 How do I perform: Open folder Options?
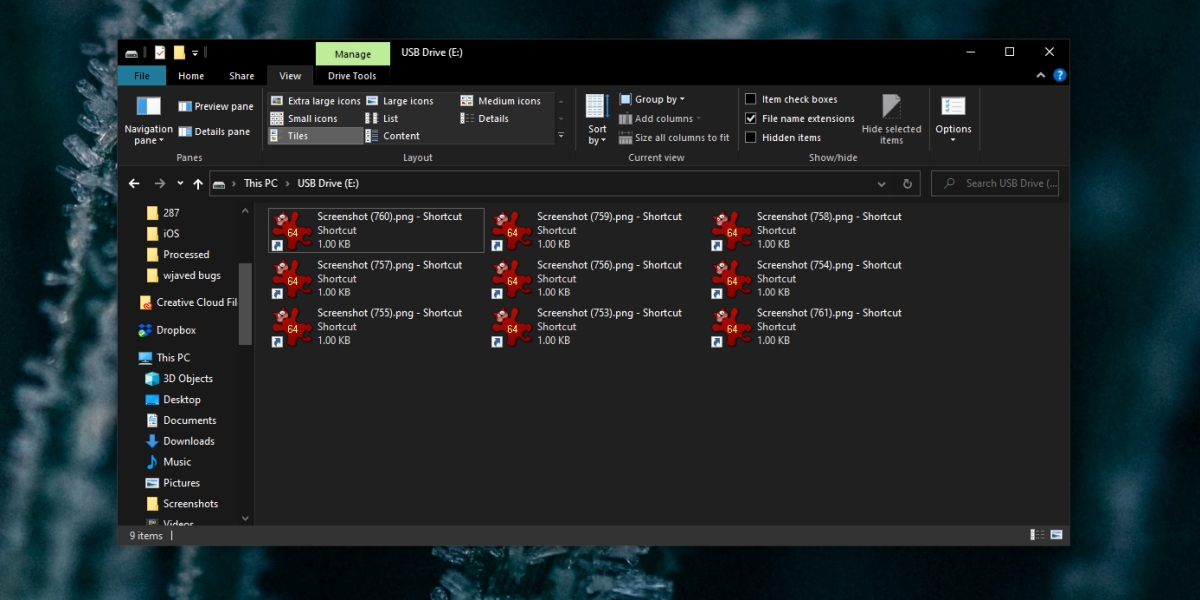[953, 120]
